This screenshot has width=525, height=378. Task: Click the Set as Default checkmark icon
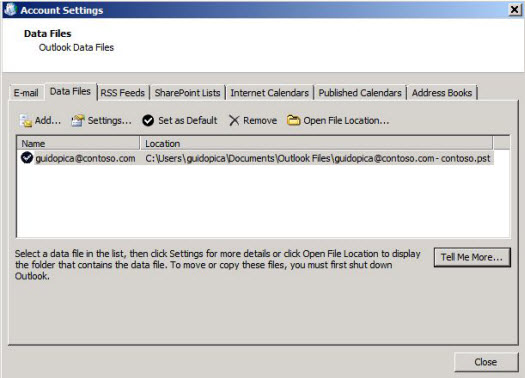[x=148, y=121]
